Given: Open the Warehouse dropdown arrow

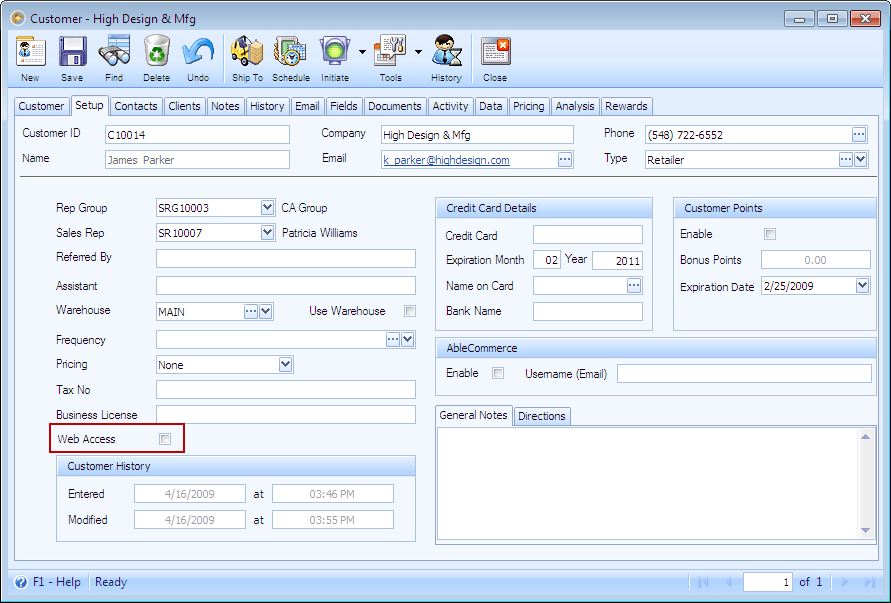Looking at the screenshot, I should tap(265, 311).
